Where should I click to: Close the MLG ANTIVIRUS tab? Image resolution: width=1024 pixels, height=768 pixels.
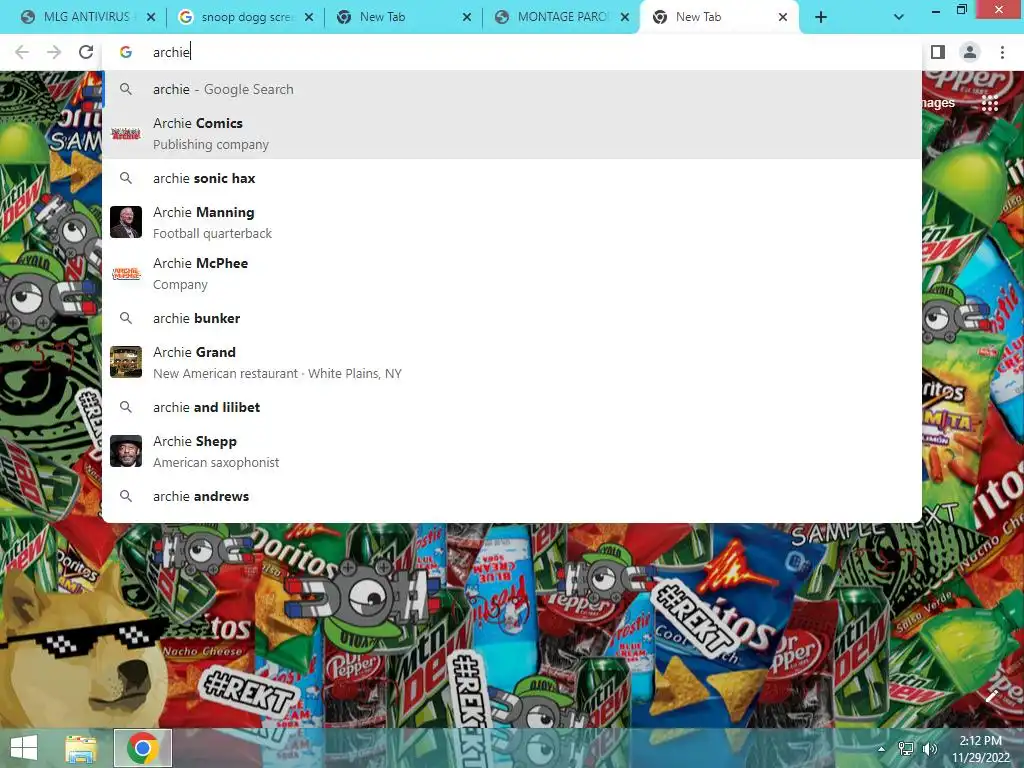click(151, 18)
